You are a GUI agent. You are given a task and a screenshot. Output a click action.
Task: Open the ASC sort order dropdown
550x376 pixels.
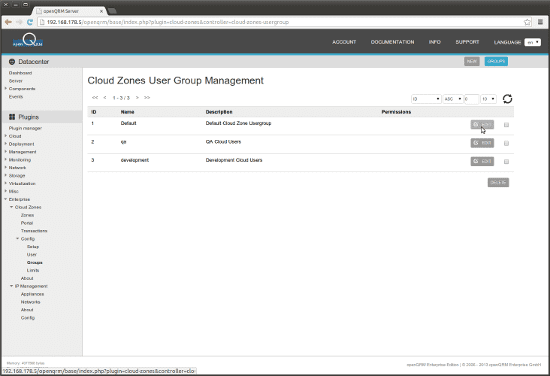pos(453,99)
